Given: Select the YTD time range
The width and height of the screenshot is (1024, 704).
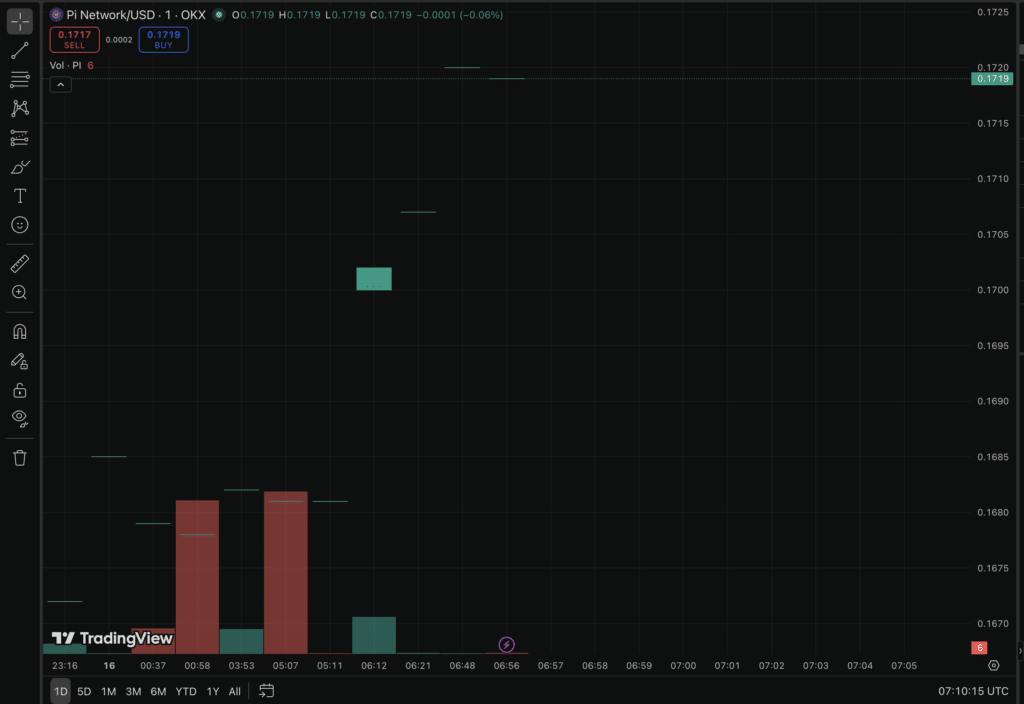Looking at the screenshot, I should pos(185,691).
